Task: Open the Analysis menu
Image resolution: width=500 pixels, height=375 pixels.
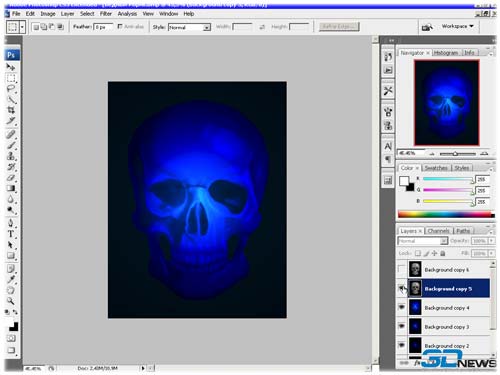Action: click(x=127, y=14)
